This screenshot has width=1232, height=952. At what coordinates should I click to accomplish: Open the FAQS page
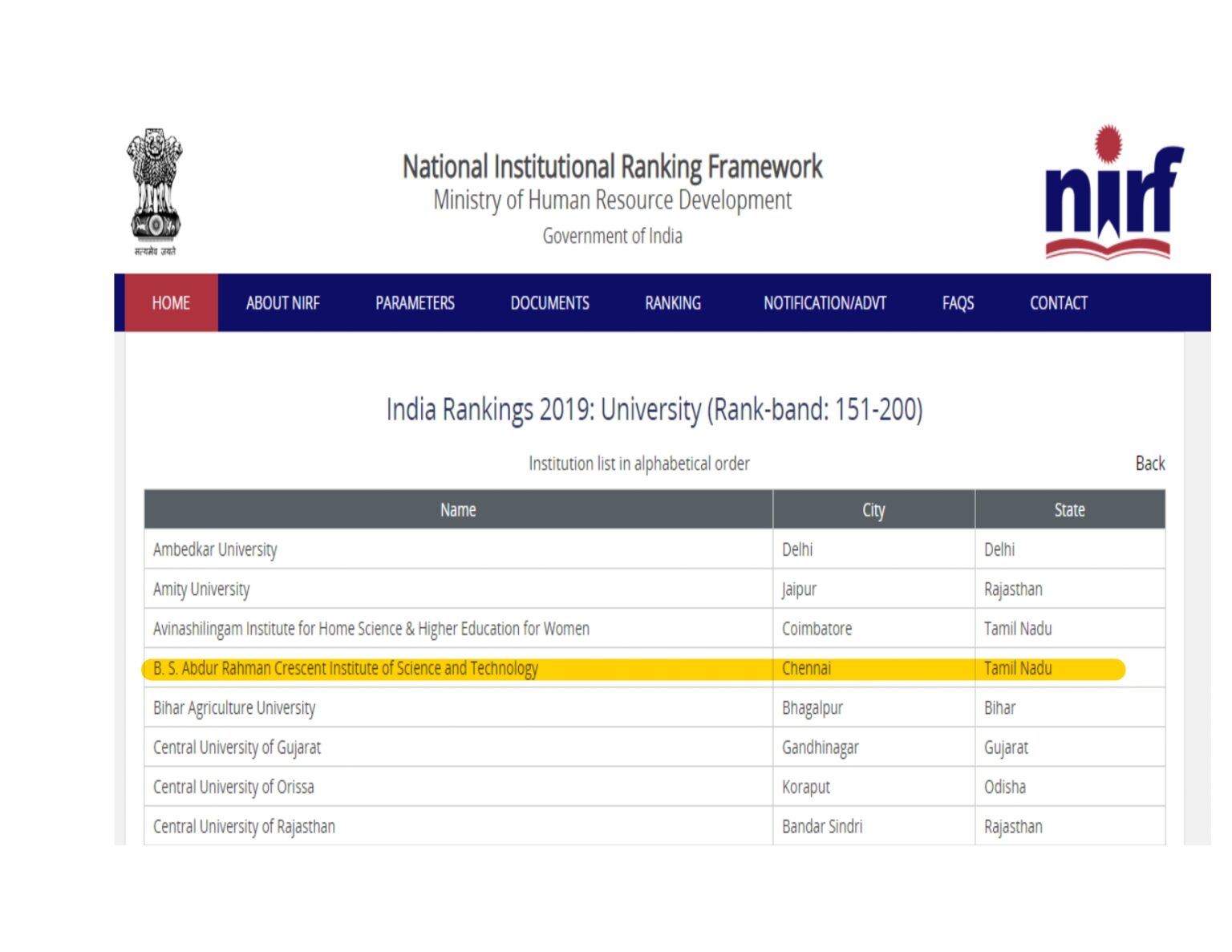click(x=958, y=303)
